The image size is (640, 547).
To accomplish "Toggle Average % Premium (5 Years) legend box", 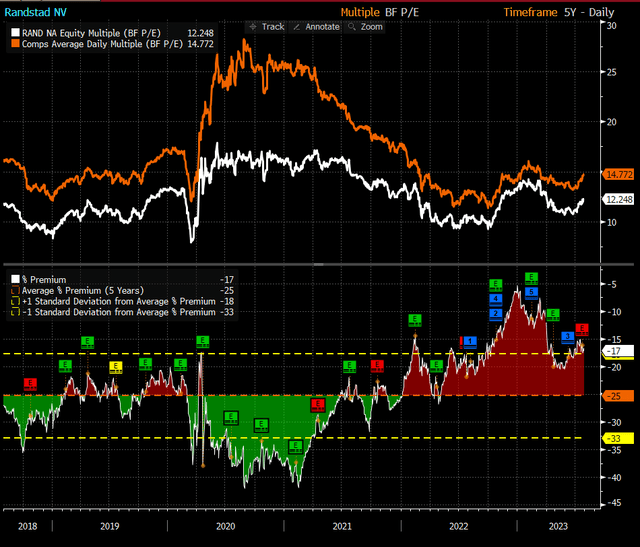I will (x=12, y=290).
